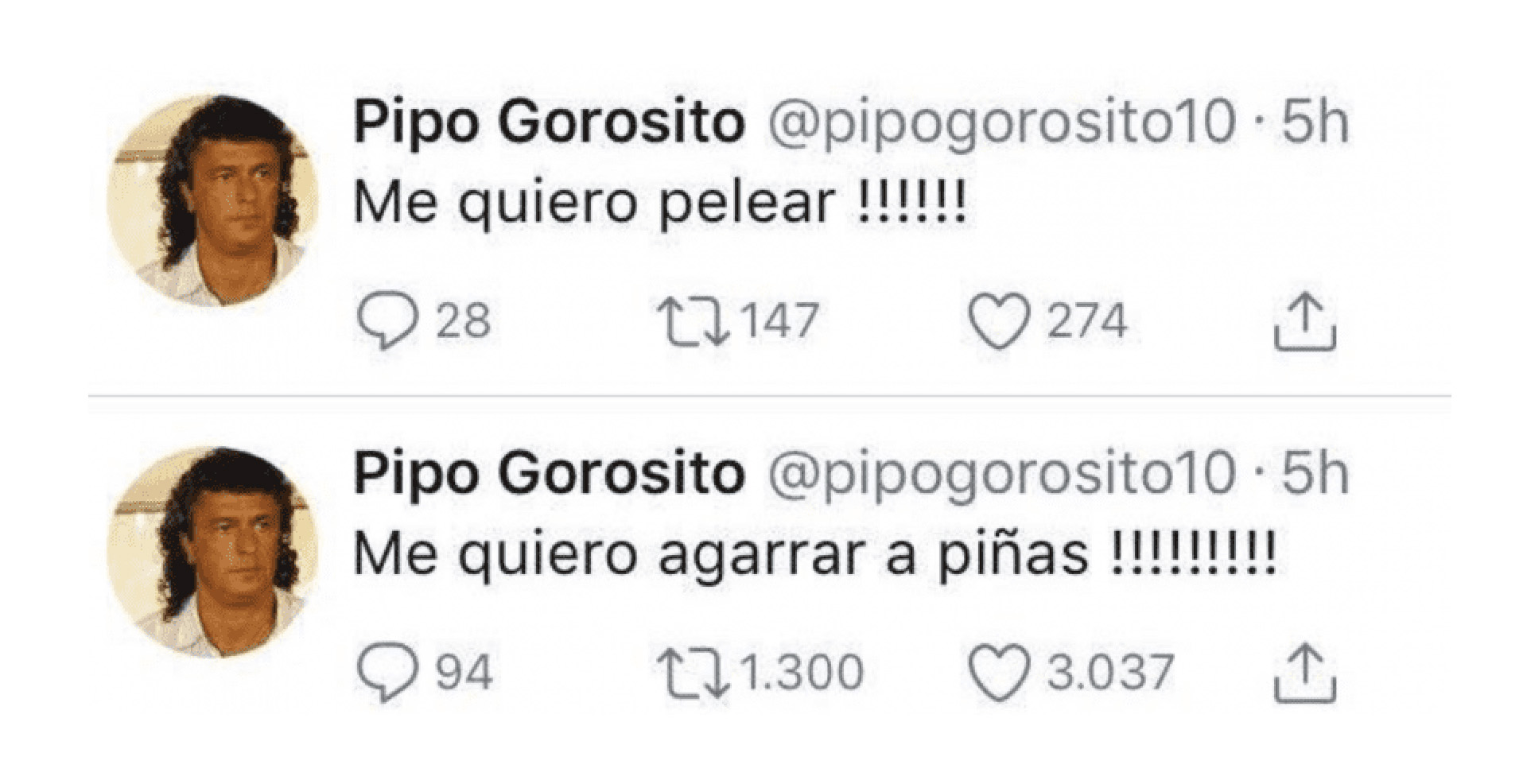The width and height of the screenshot is (1527, 784).
Task: Share the "Me quiero pelear" tweet
Action: 1305,321
